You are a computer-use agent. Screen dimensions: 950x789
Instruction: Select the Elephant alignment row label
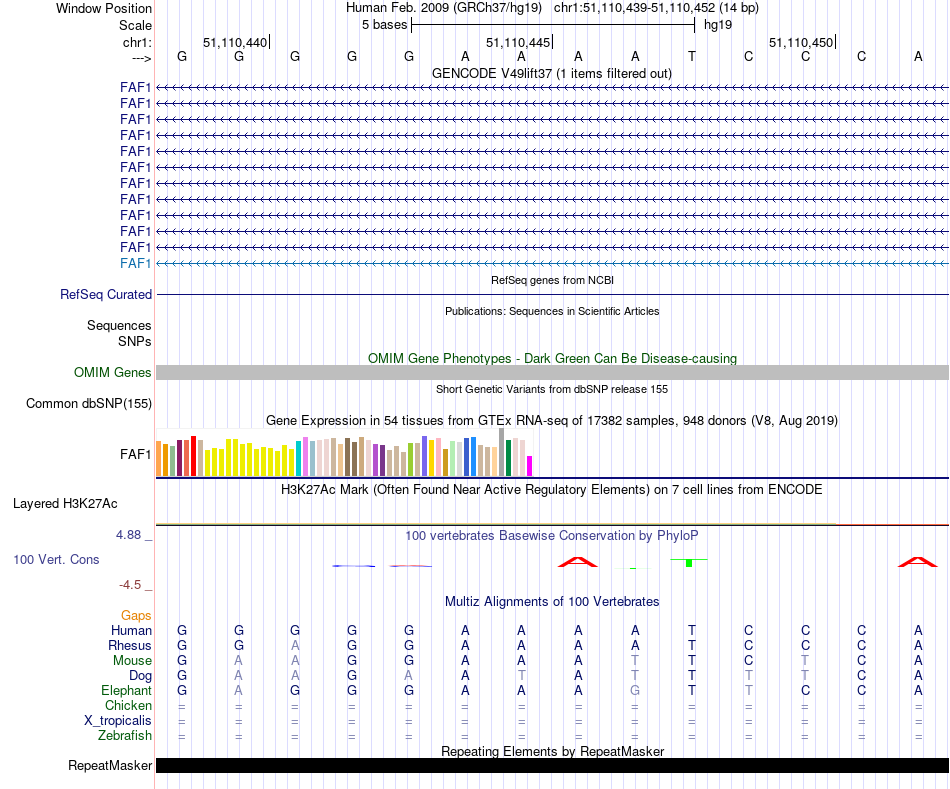pyautogui.click(x=126, y=691)
